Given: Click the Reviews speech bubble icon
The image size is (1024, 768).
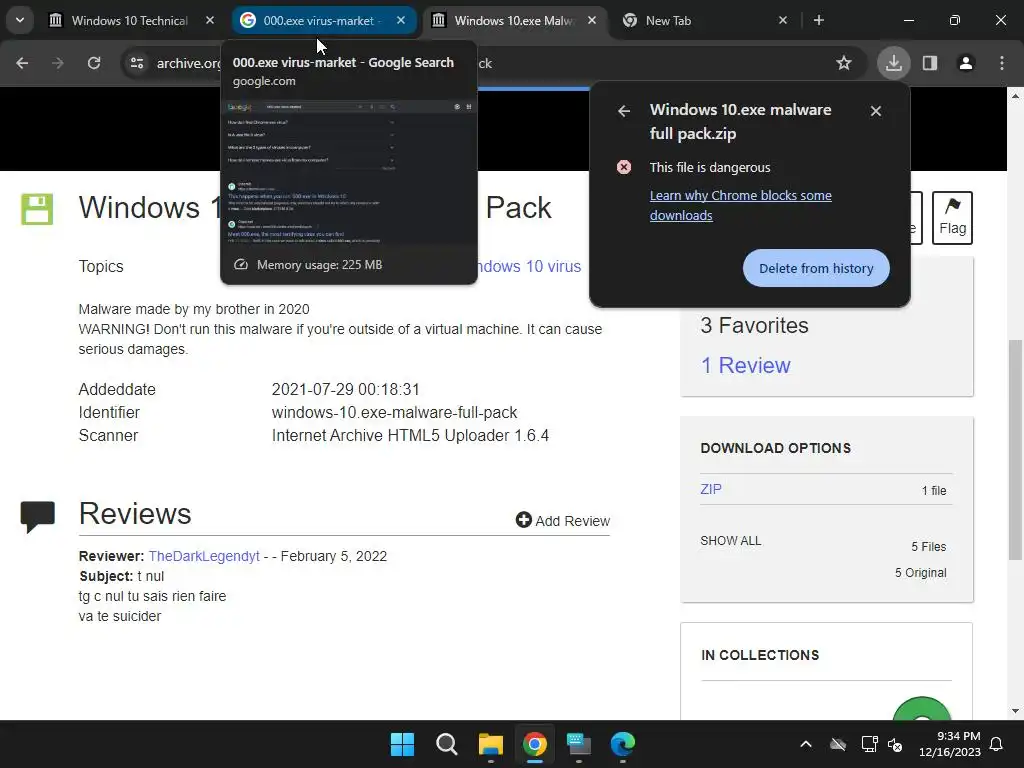Looking at the screenshot, I should (x=37, y=517).
